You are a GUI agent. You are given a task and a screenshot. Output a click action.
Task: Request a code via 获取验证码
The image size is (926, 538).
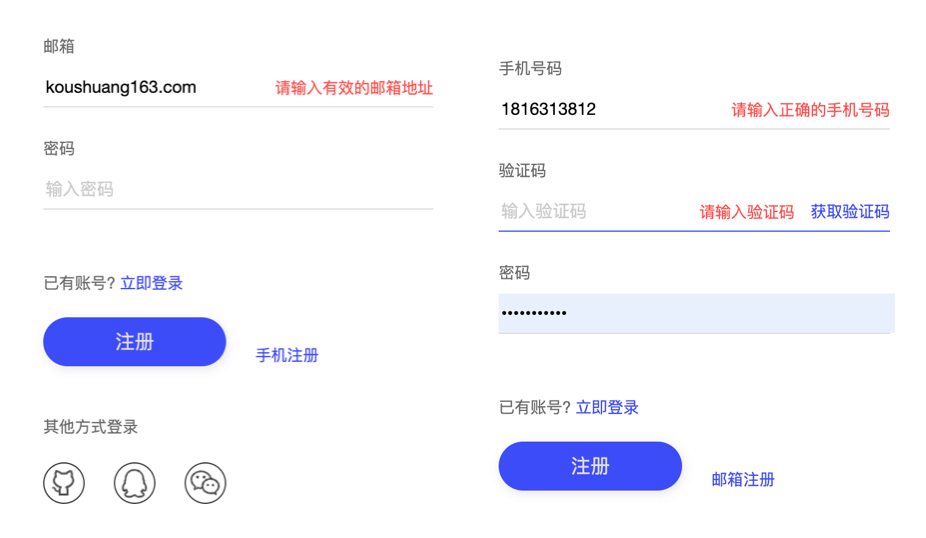[x=849, y=212]
